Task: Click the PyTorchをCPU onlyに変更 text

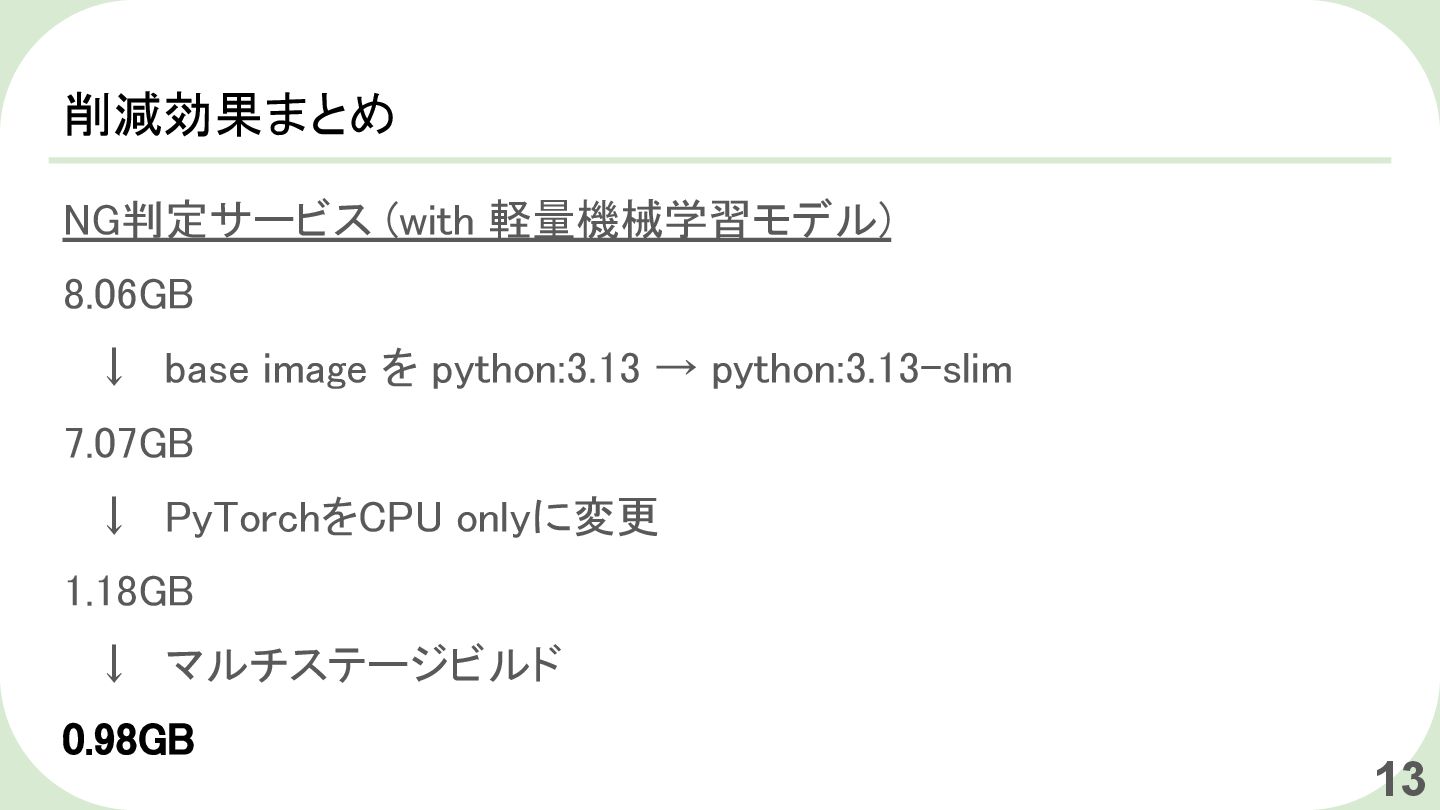Action: pos(411,518)
